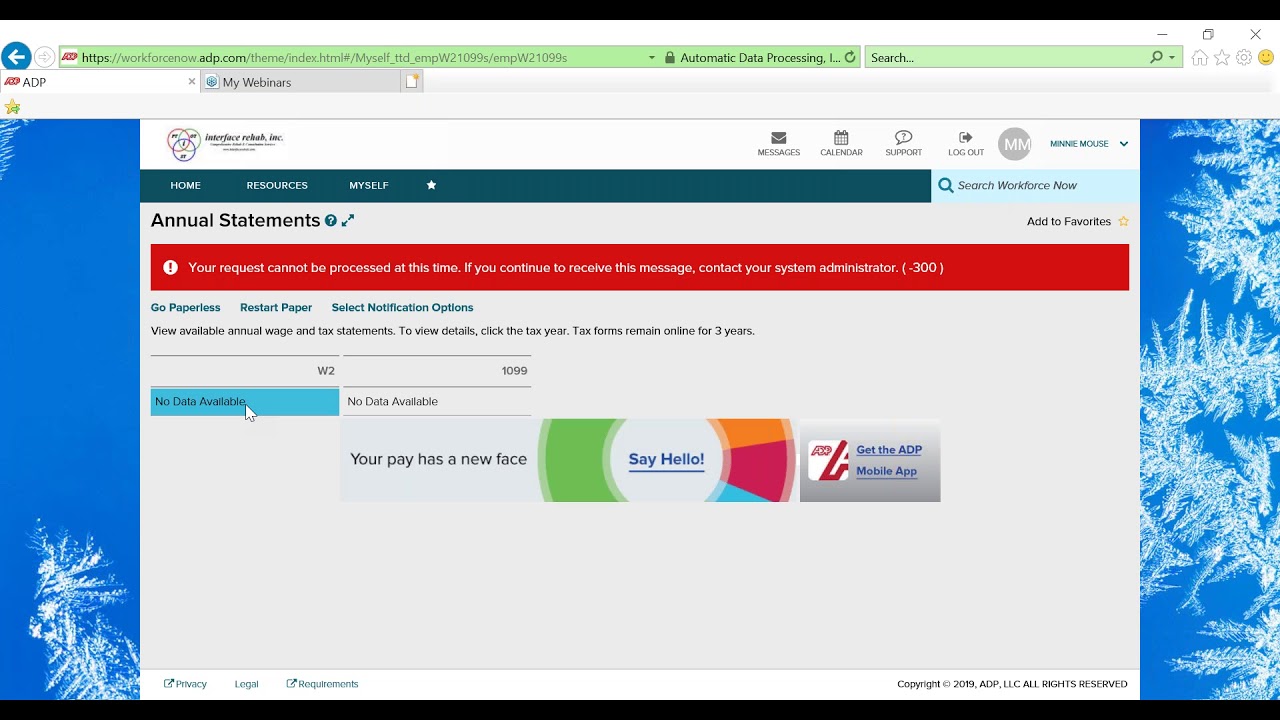Viewport: 1280px width, 720px height.
Task: Click the Go Paperless link
Action: pos(185,307)
